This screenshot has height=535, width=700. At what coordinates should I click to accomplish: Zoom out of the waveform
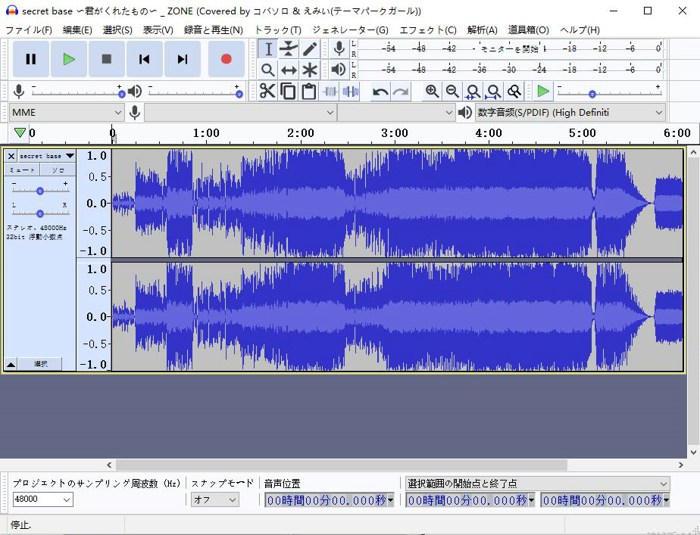coord(452,91)
